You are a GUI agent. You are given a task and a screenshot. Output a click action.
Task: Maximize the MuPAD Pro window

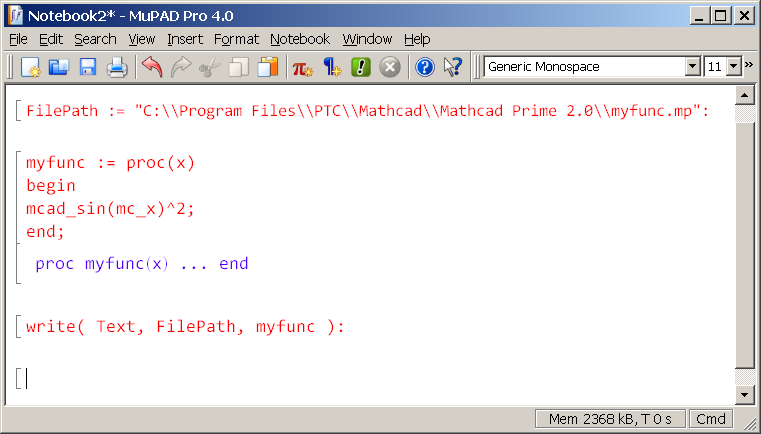tap(721, 16)
